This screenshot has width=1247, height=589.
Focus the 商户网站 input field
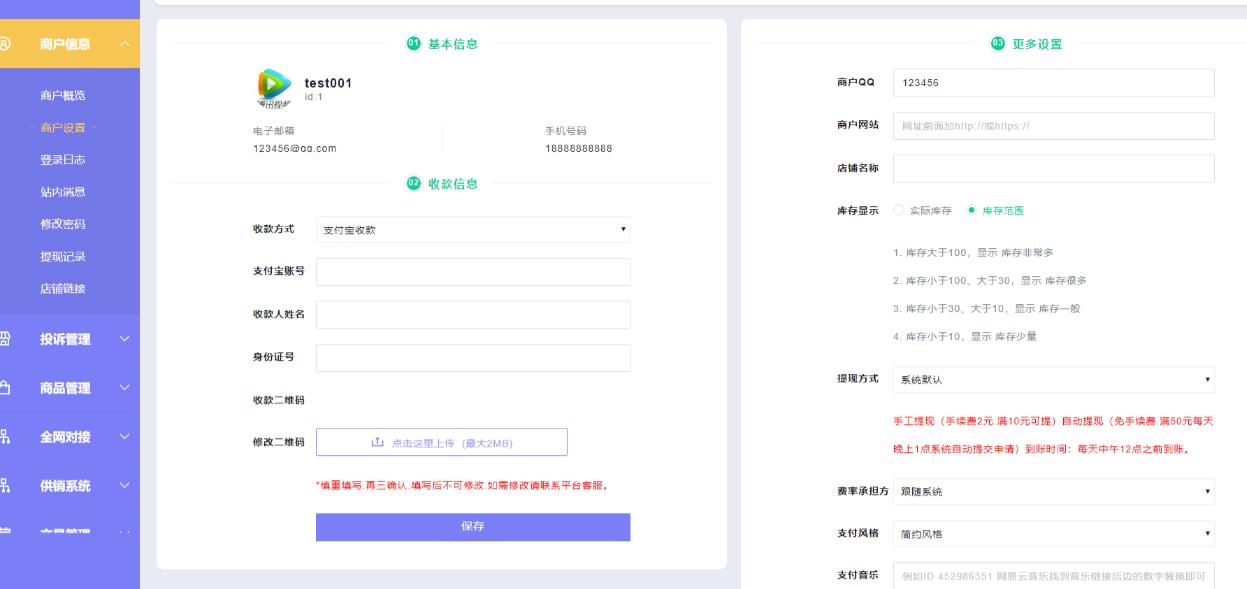coord(1052,126)
